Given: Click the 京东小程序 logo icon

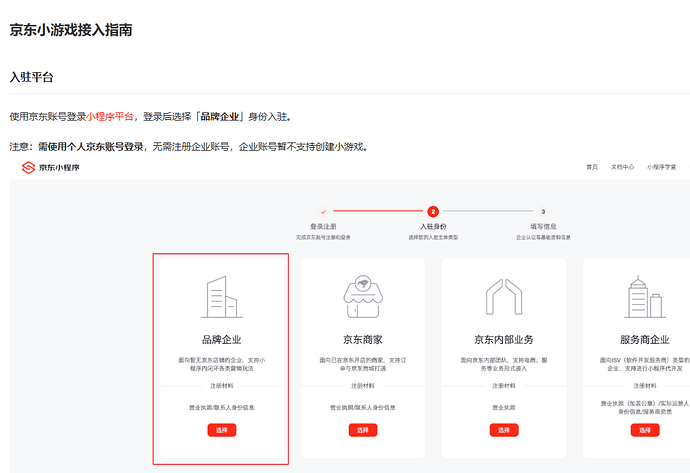Looking at the screenshot, I should click(x=28, y=168).
